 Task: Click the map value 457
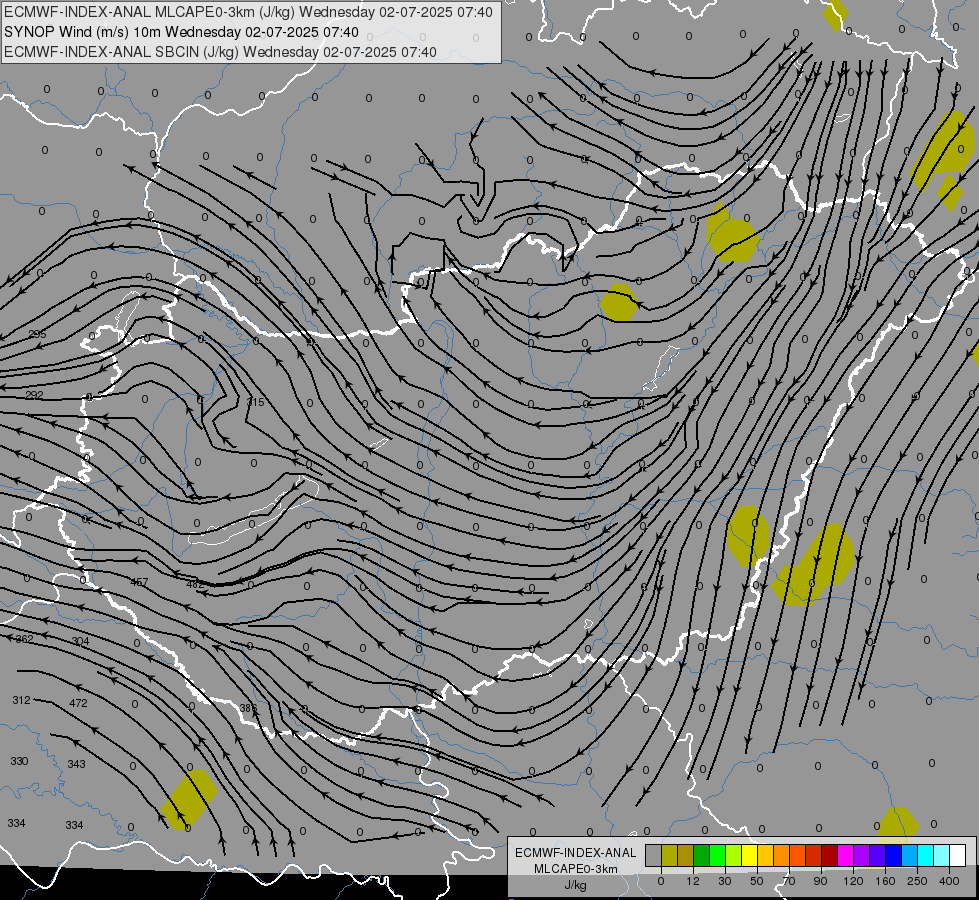point(139,582)
